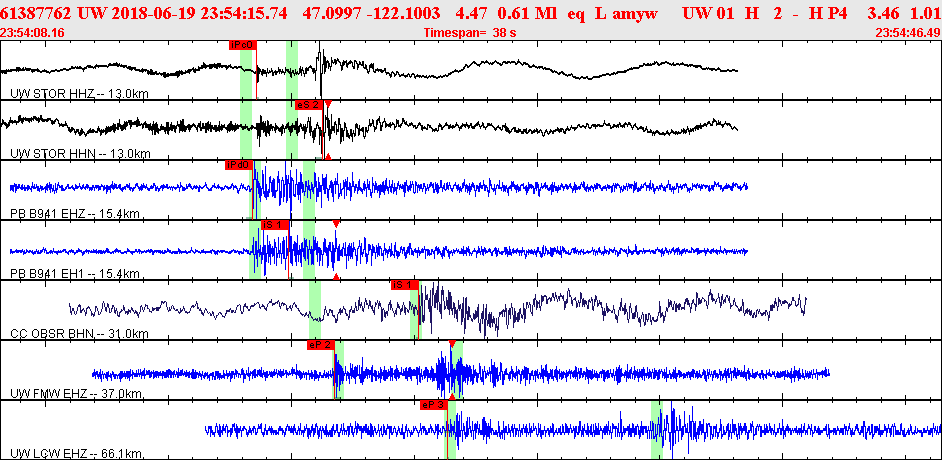Click the 3.46 value in header
The width and height of the screenshot is (942, 460).
(881, 13)
